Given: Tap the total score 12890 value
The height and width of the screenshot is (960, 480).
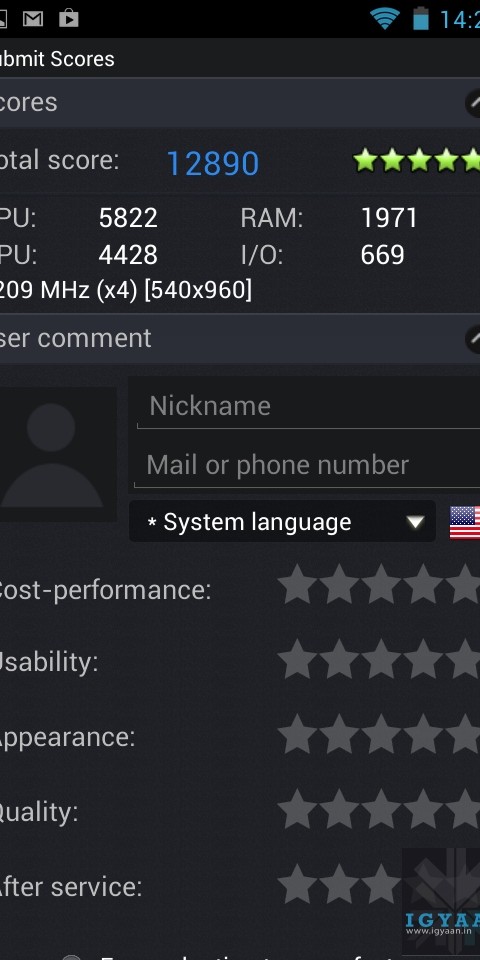Looking at the screenshot, I should (x=212, y=163).
